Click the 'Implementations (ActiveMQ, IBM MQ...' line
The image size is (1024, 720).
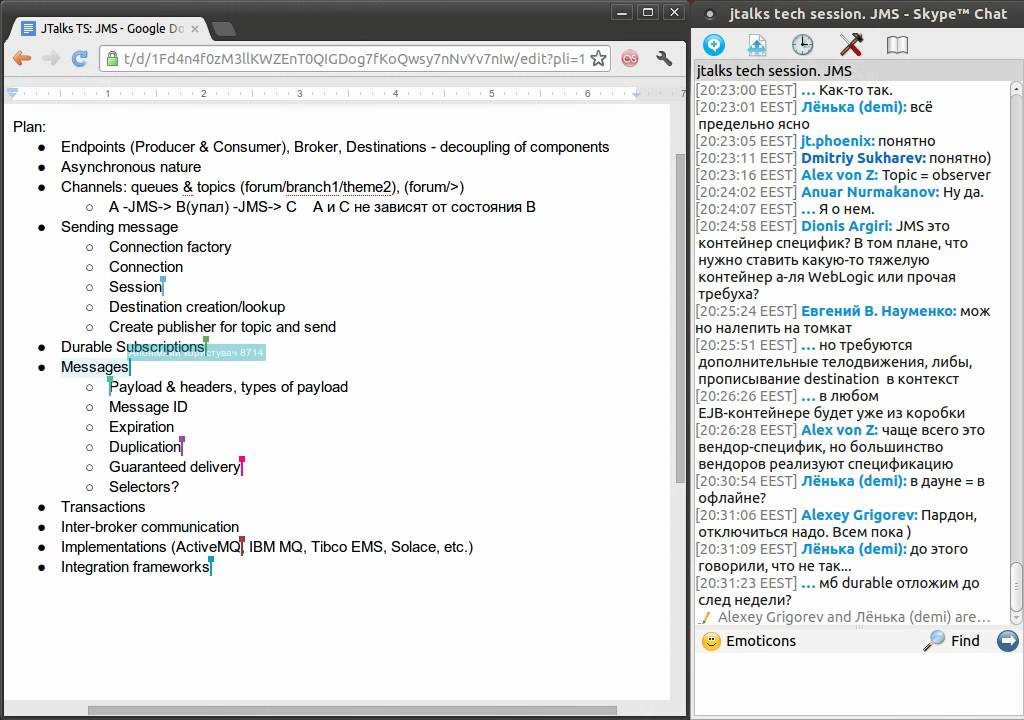click(x=267, y=547)
